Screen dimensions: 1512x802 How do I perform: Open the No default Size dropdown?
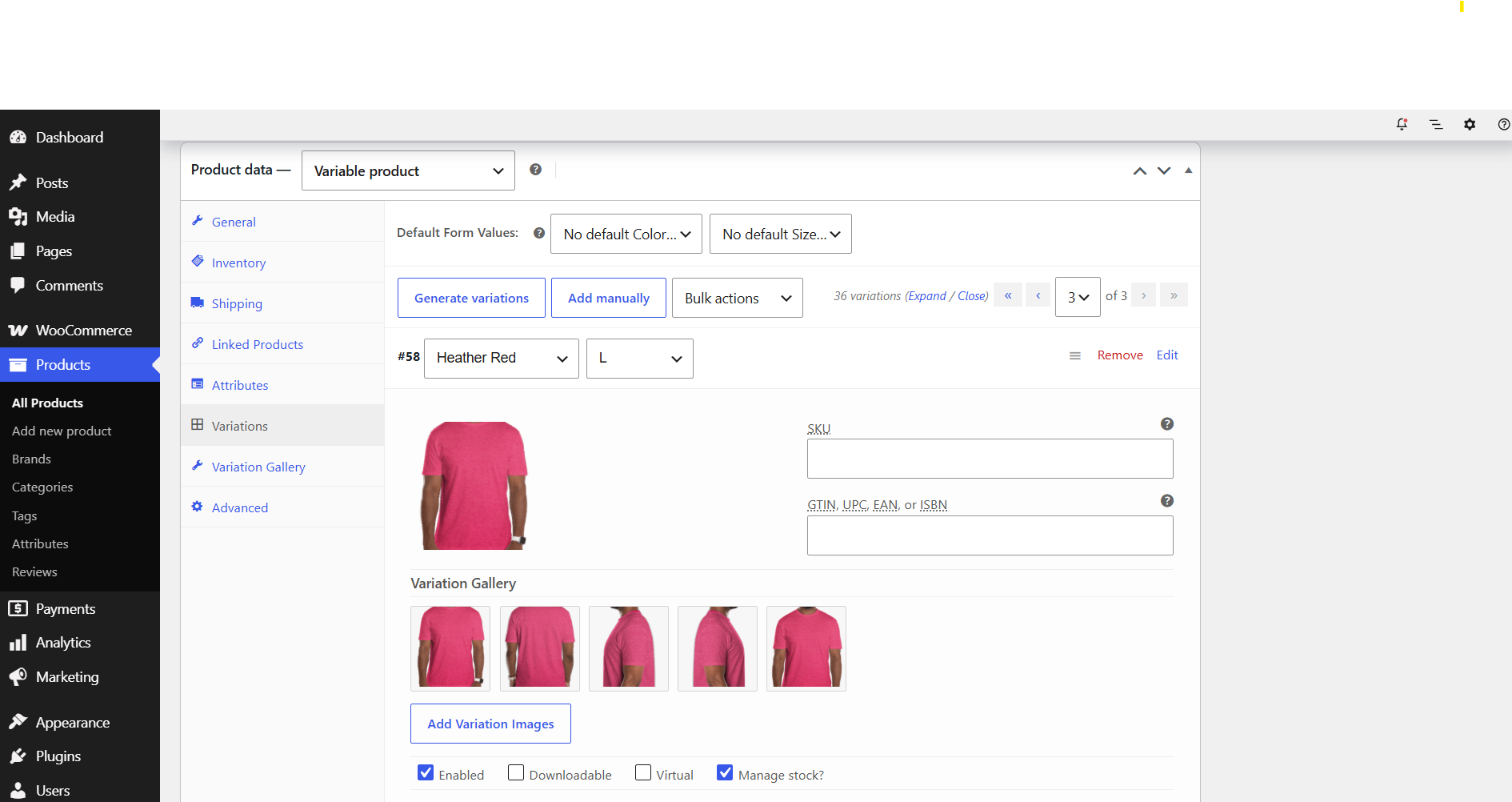click(781, 234)
